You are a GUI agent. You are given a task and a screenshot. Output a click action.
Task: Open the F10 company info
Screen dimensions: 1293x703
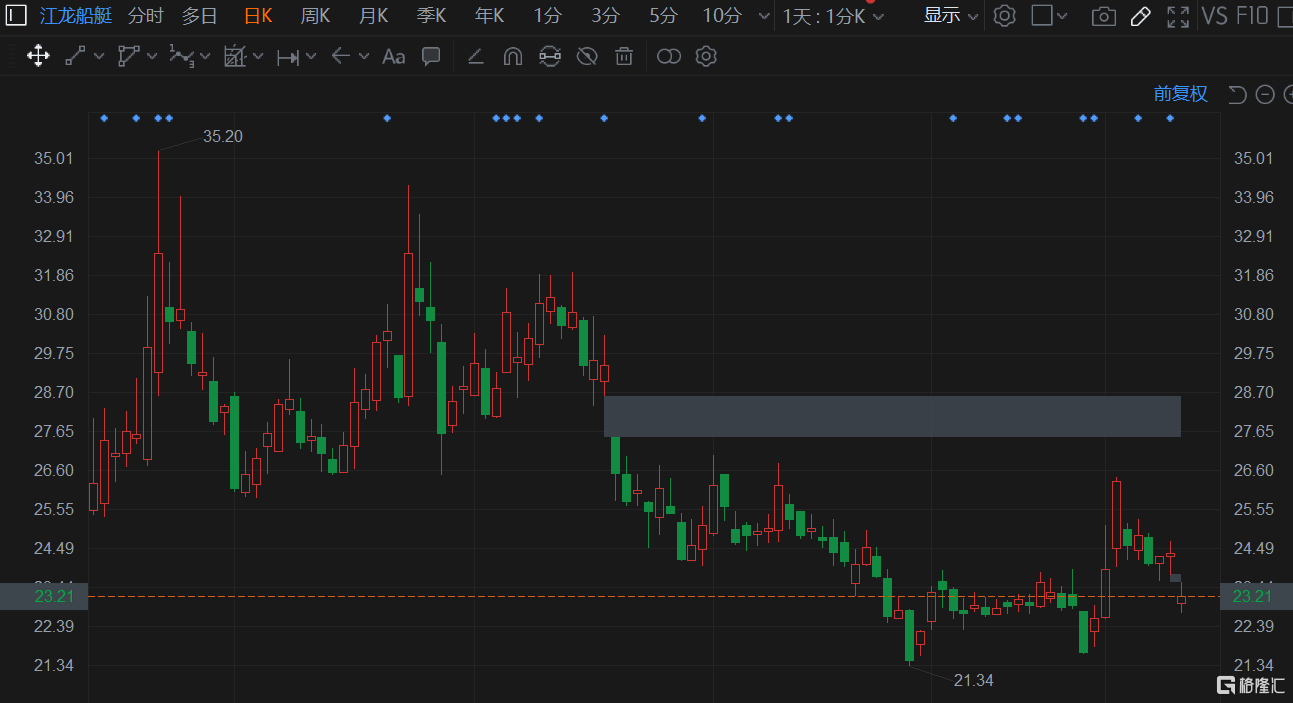click(1252, 15)
